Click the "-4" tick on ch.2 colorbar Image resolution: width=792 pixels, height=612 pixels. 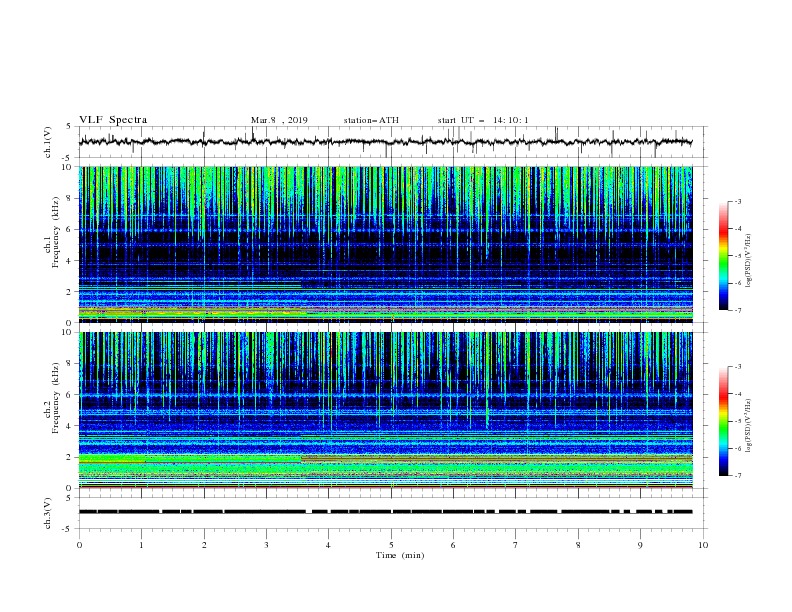pyautogui.click(x=737, y=394)
